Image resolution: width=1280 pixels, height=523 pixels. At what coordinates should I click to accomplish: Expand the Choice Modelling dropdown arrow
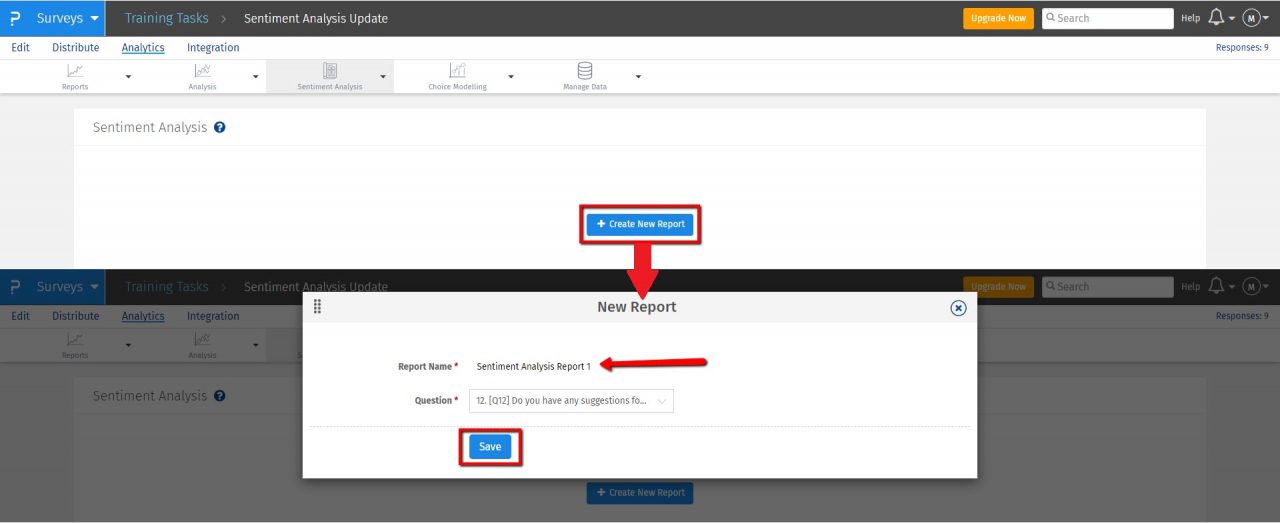[x=511, y=77]
